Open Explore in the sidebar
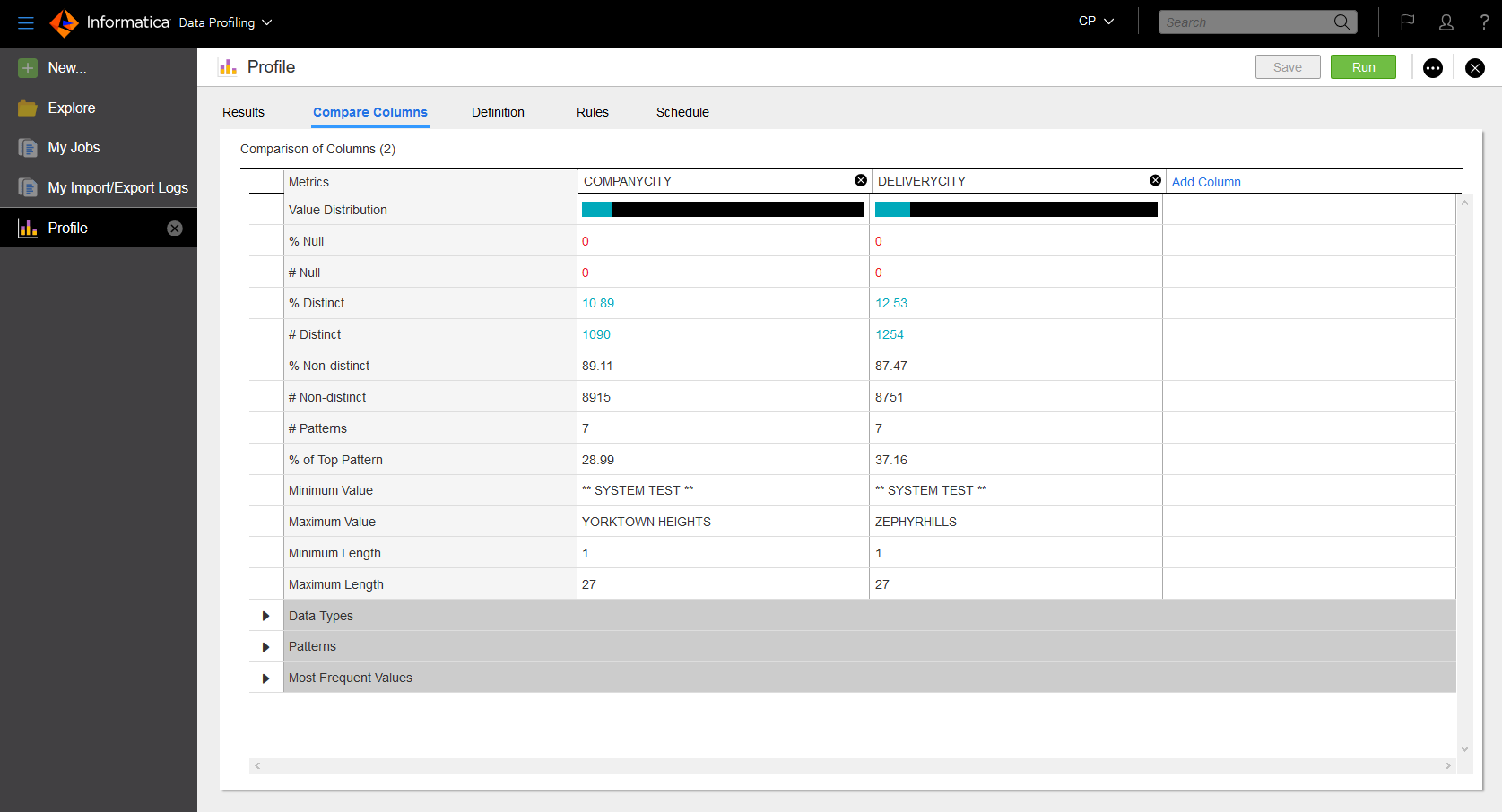Image resolution: width=1502 pixels, height=812 pixels. point(72,108)
